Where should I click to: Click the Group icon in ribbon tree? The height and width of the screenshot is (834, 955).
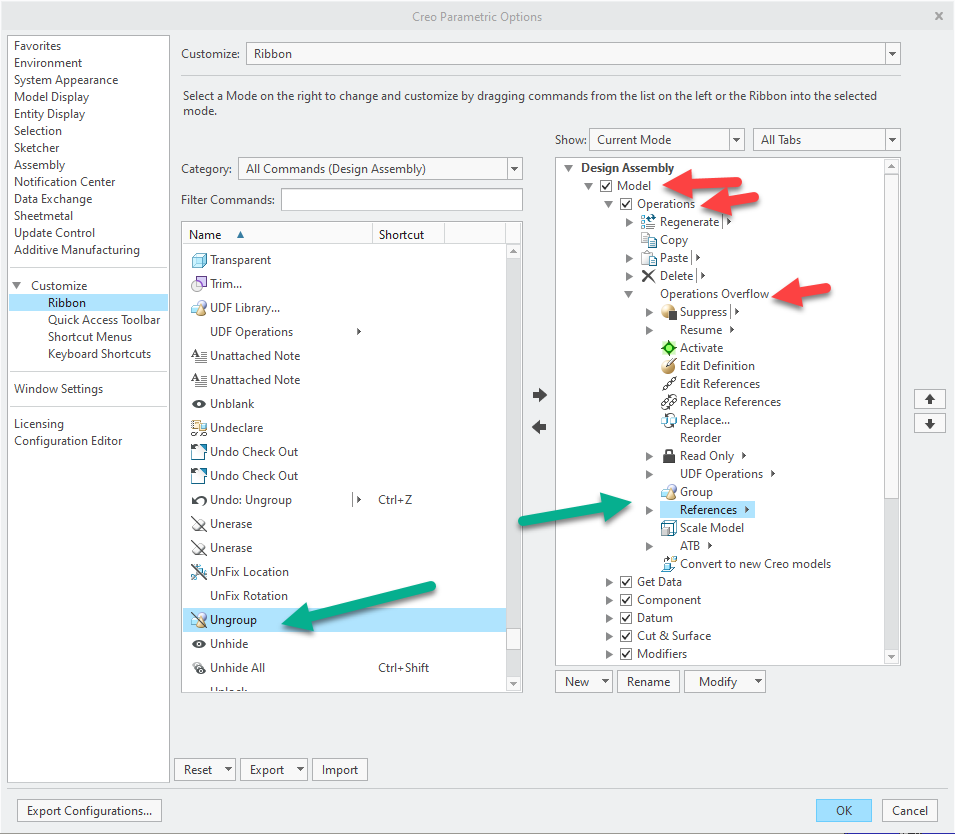[x=669, y=492]
